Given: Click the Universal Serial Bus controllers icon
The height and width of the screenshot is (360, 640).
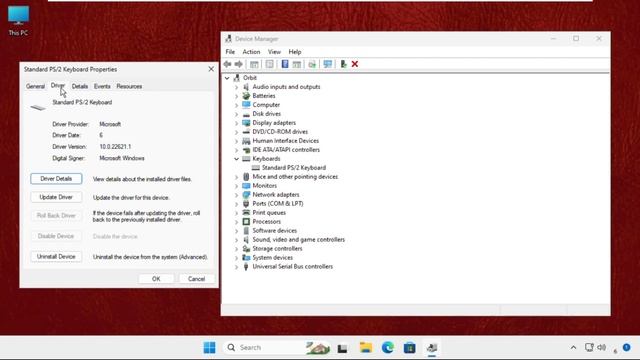Looking at the screenshot, I should coord(246,267).
